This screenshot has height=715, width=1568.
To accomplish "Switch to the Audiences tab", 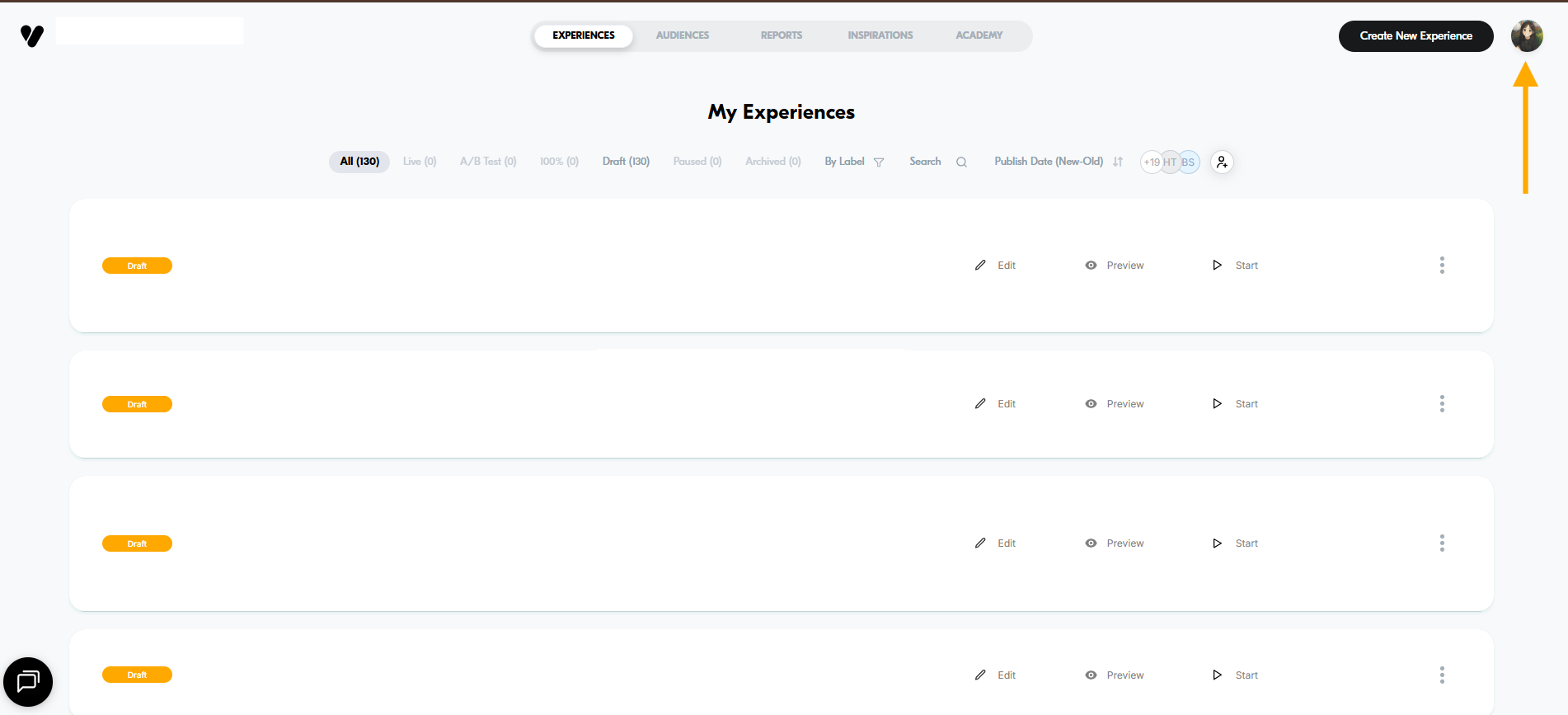I will pyautogui.click(x=682, y=35).
